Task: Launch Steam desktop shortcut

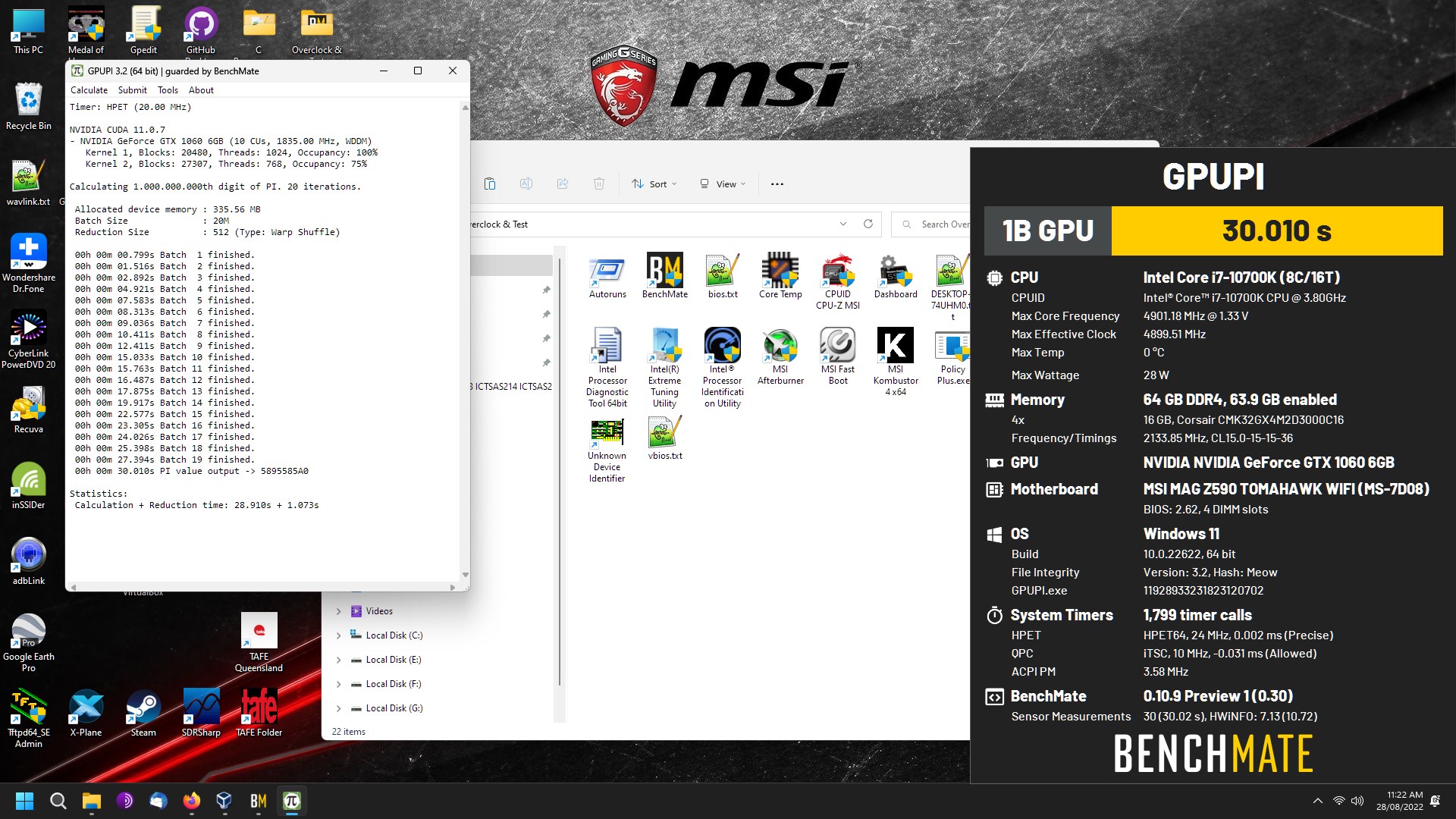Action: 143,714
